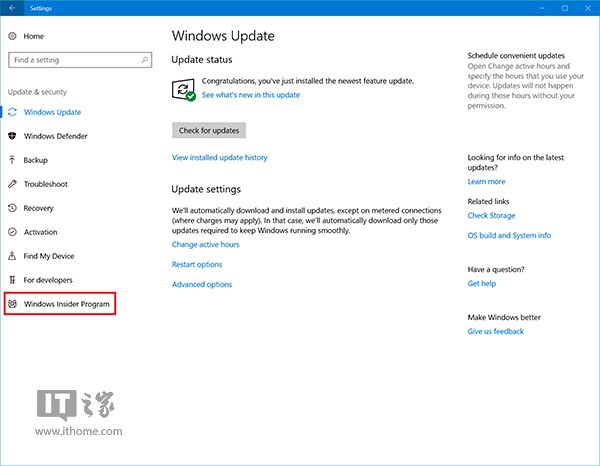Open Restart options
The height and width of the screenshot is (466, 600).
pos(197,264)
